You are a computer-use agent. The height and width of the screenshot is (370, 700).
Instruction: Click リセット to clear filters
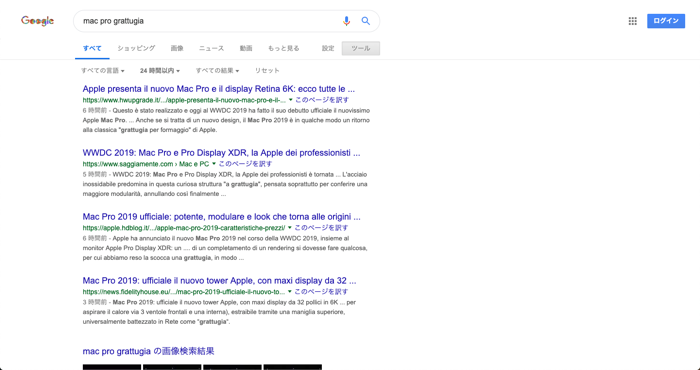click(267, 71)
